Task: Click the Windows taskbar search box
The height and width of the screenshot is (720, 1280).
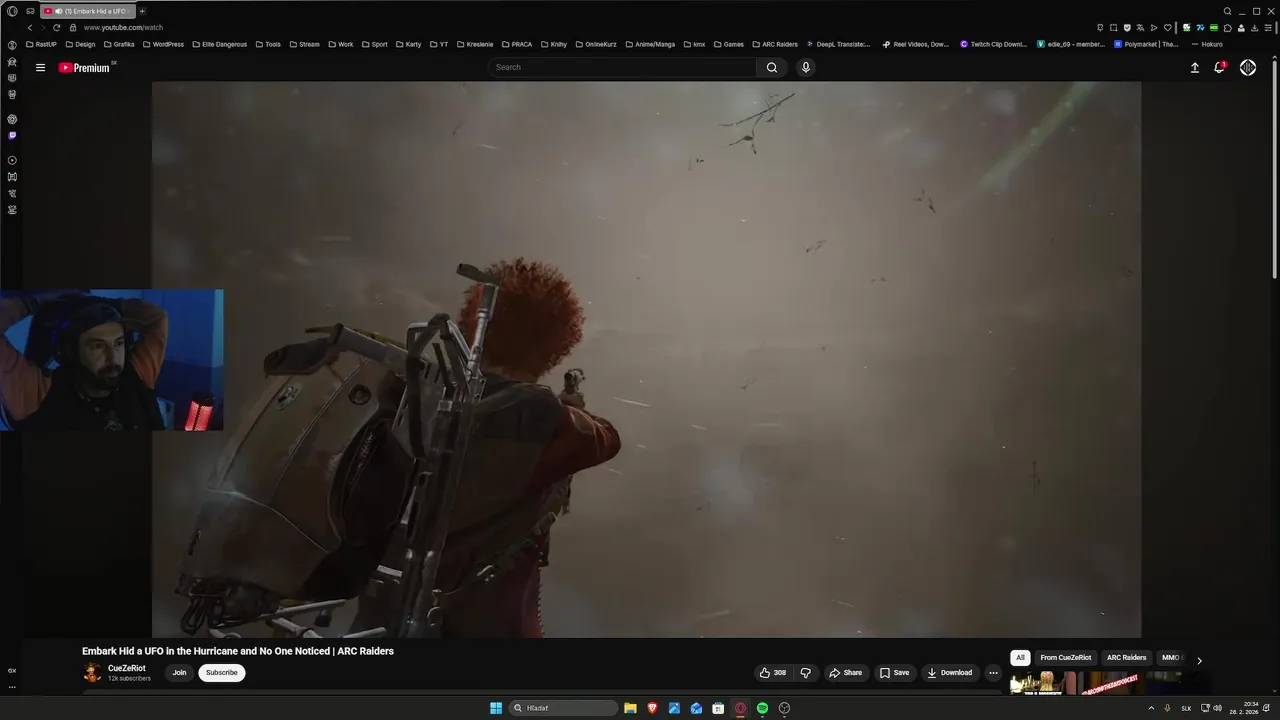Action: pyautogui.click(x=563, y=708)
